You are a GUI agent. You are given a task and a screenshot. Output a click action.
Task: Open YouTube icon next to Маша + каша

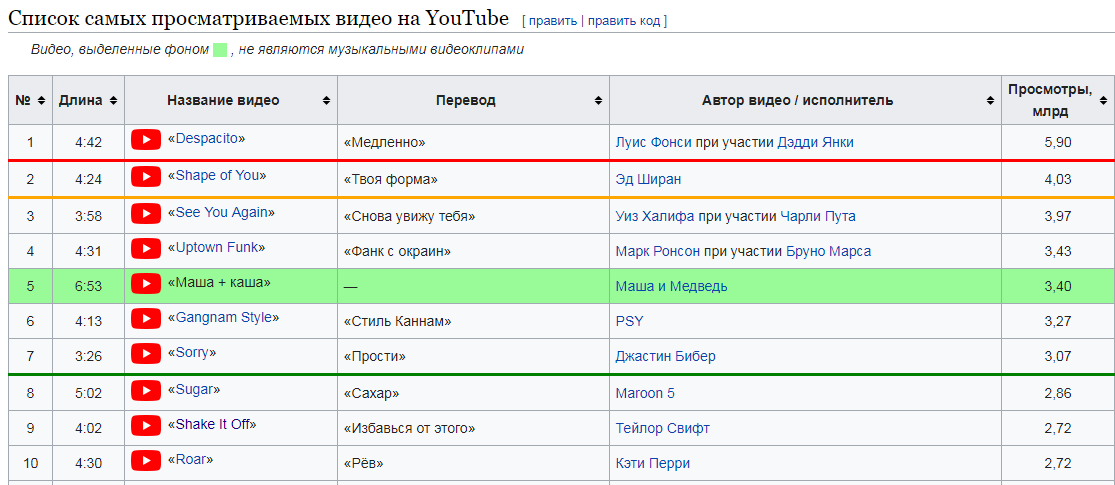pos(146,284)
